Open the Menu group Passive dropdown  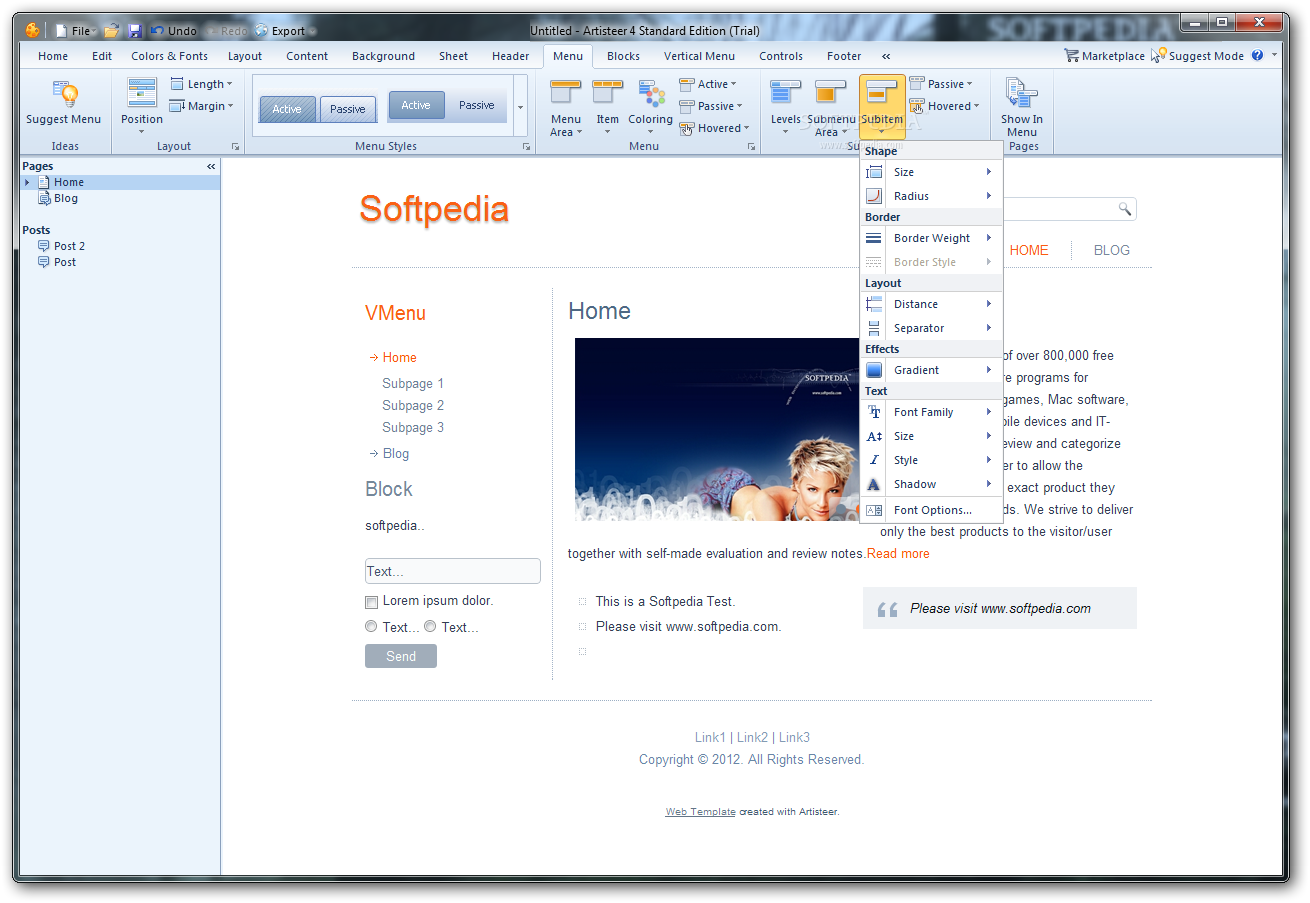pyautogui.click(x=711, y=106)
